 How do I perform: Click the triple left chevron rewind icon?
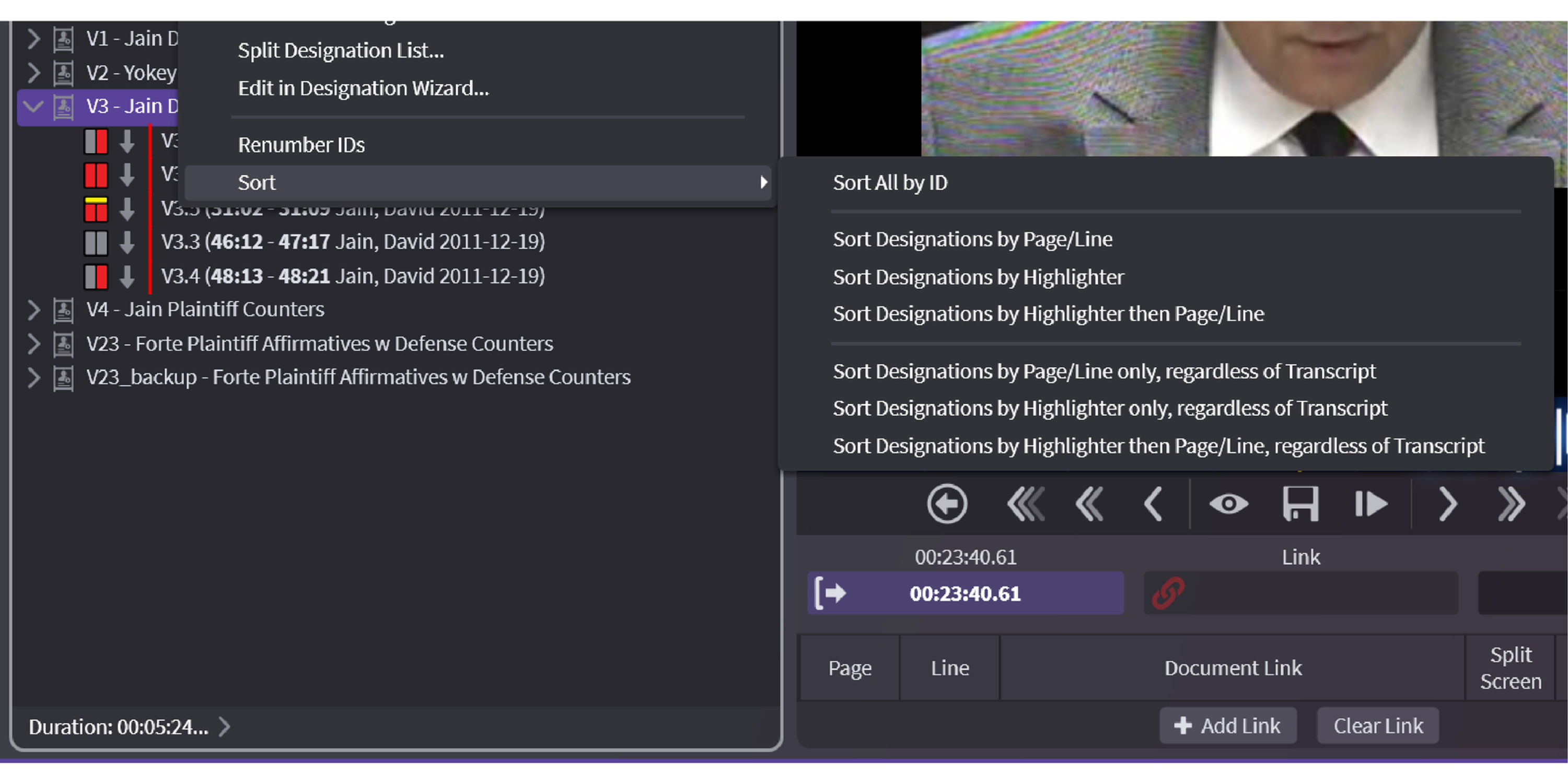tap(1025, 504)
